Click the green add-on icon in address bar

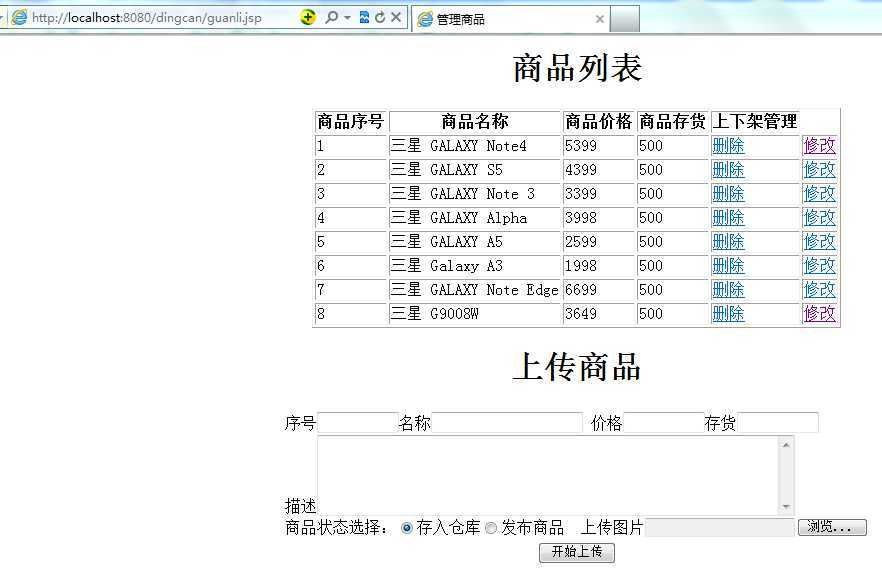point(308,17)
